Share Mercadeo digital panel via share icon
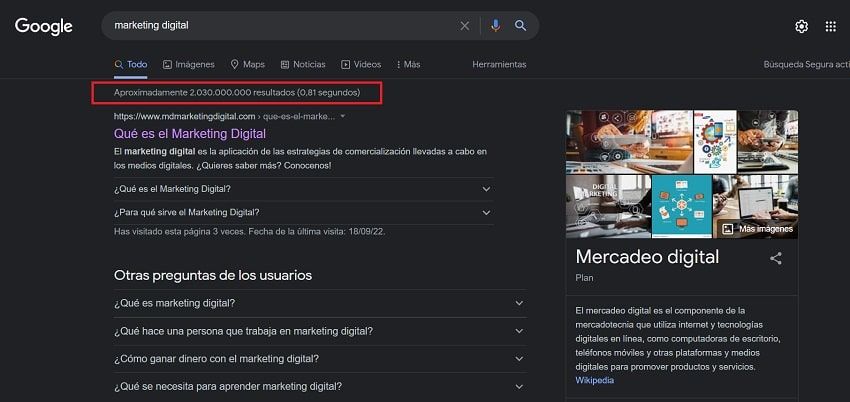 click(776, 258)
